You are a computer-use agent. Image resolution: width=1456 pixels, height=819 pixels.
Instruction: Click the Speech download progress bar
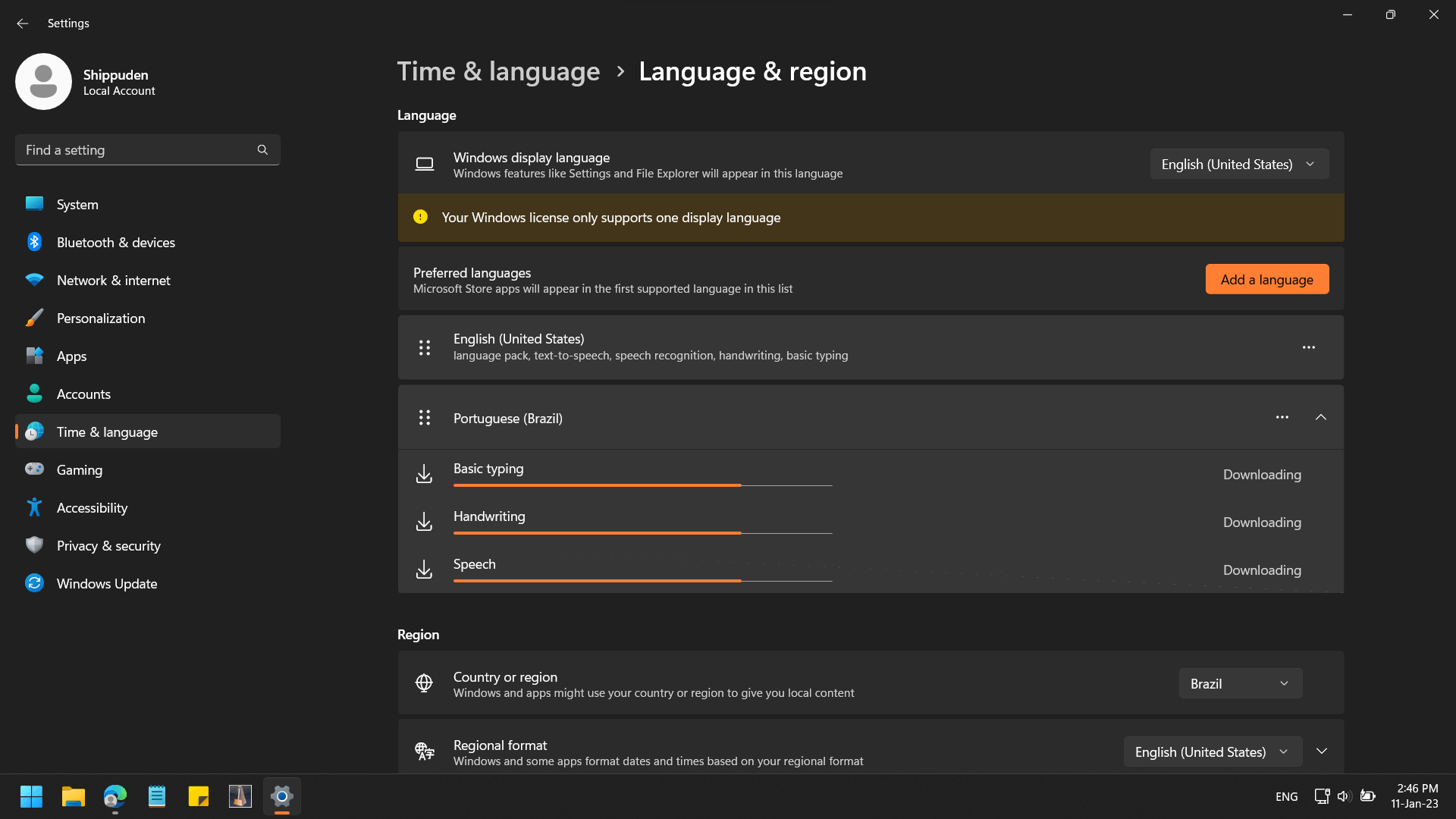(x=642, y=581)
